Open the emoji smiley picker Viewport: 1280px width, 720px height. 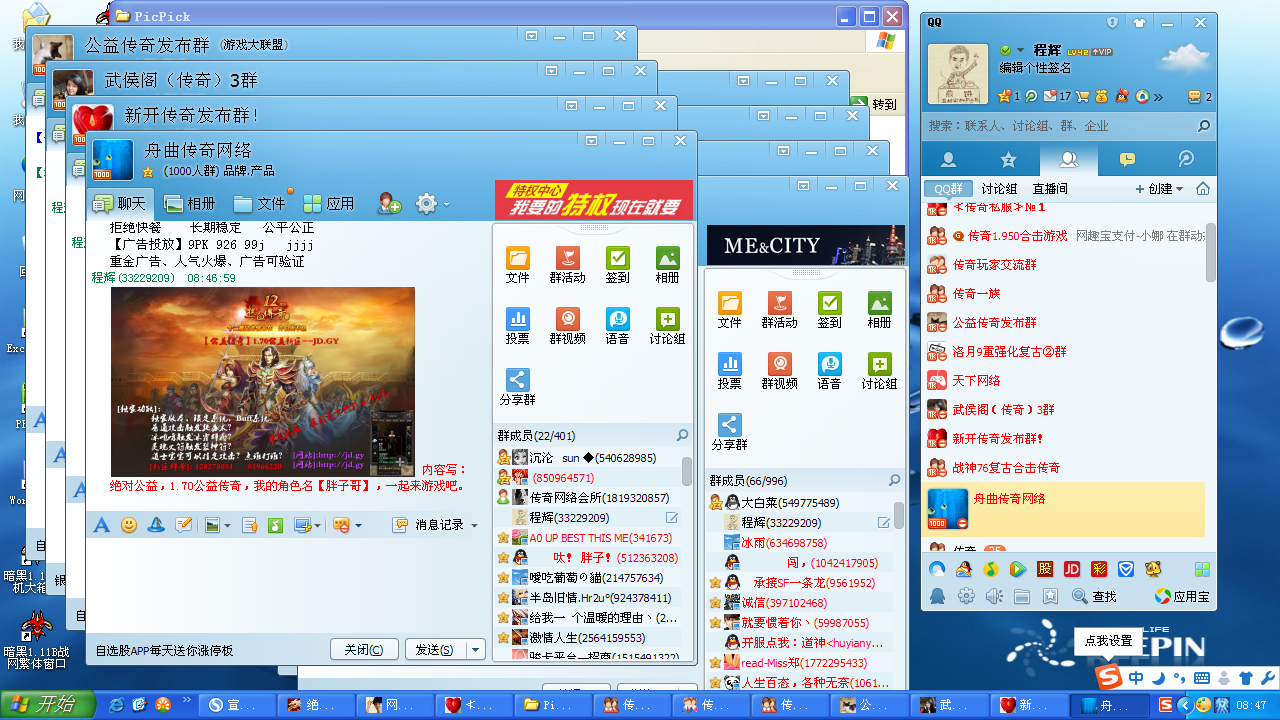point(129,525)
